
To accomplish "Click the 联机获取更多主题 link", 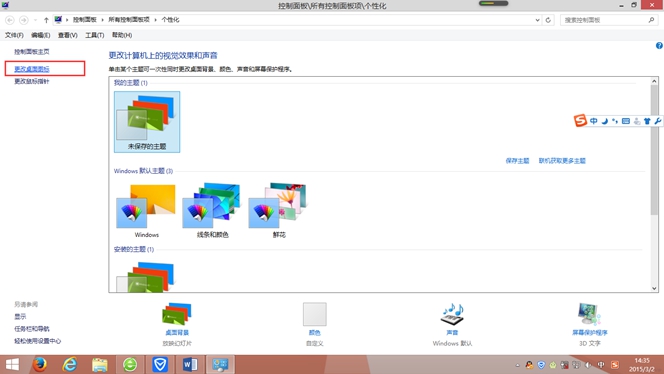I will point(562,161).
